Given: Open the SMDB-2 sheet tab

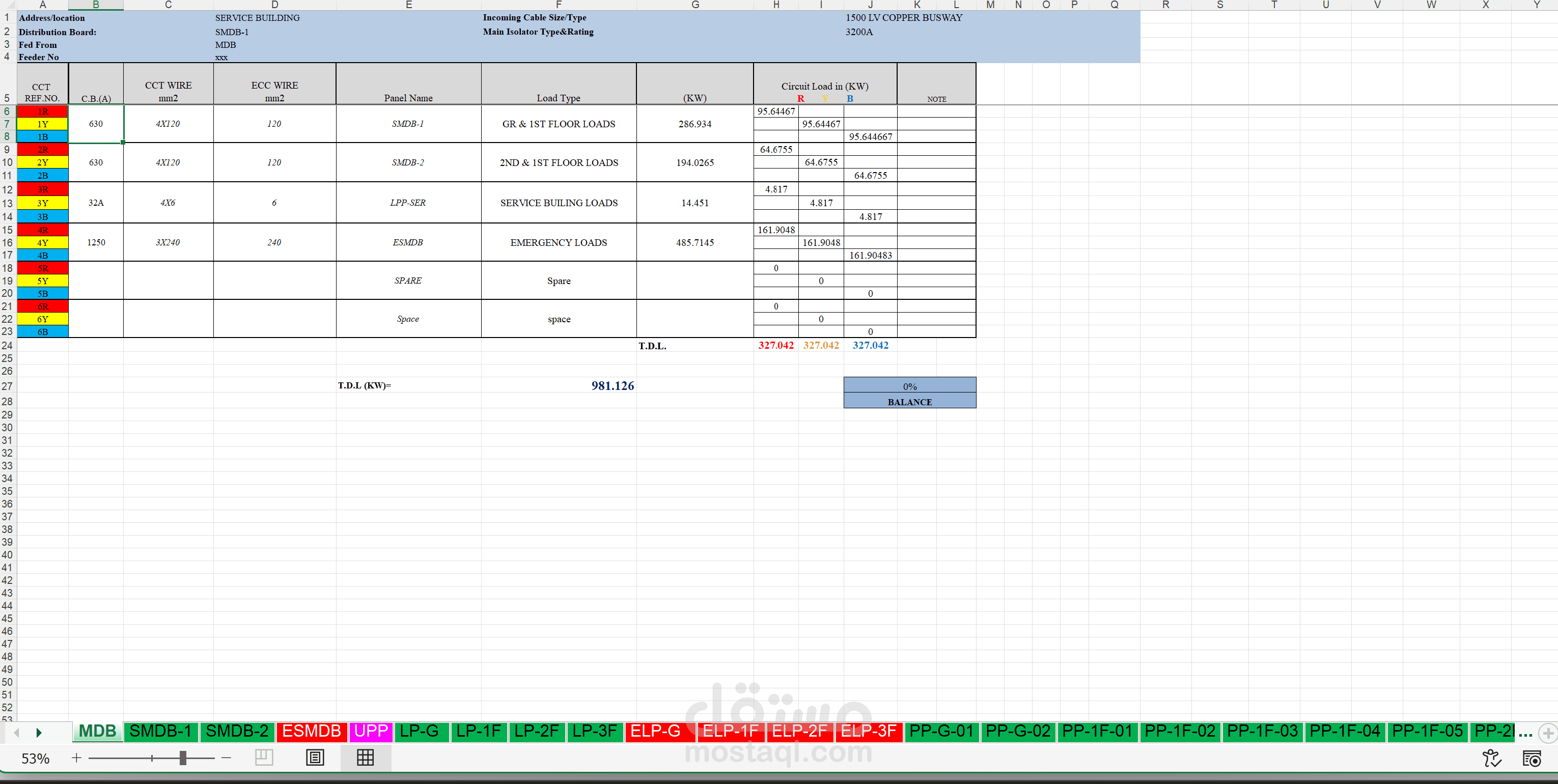Looking at the screenshot, I should tap(237, 732).
